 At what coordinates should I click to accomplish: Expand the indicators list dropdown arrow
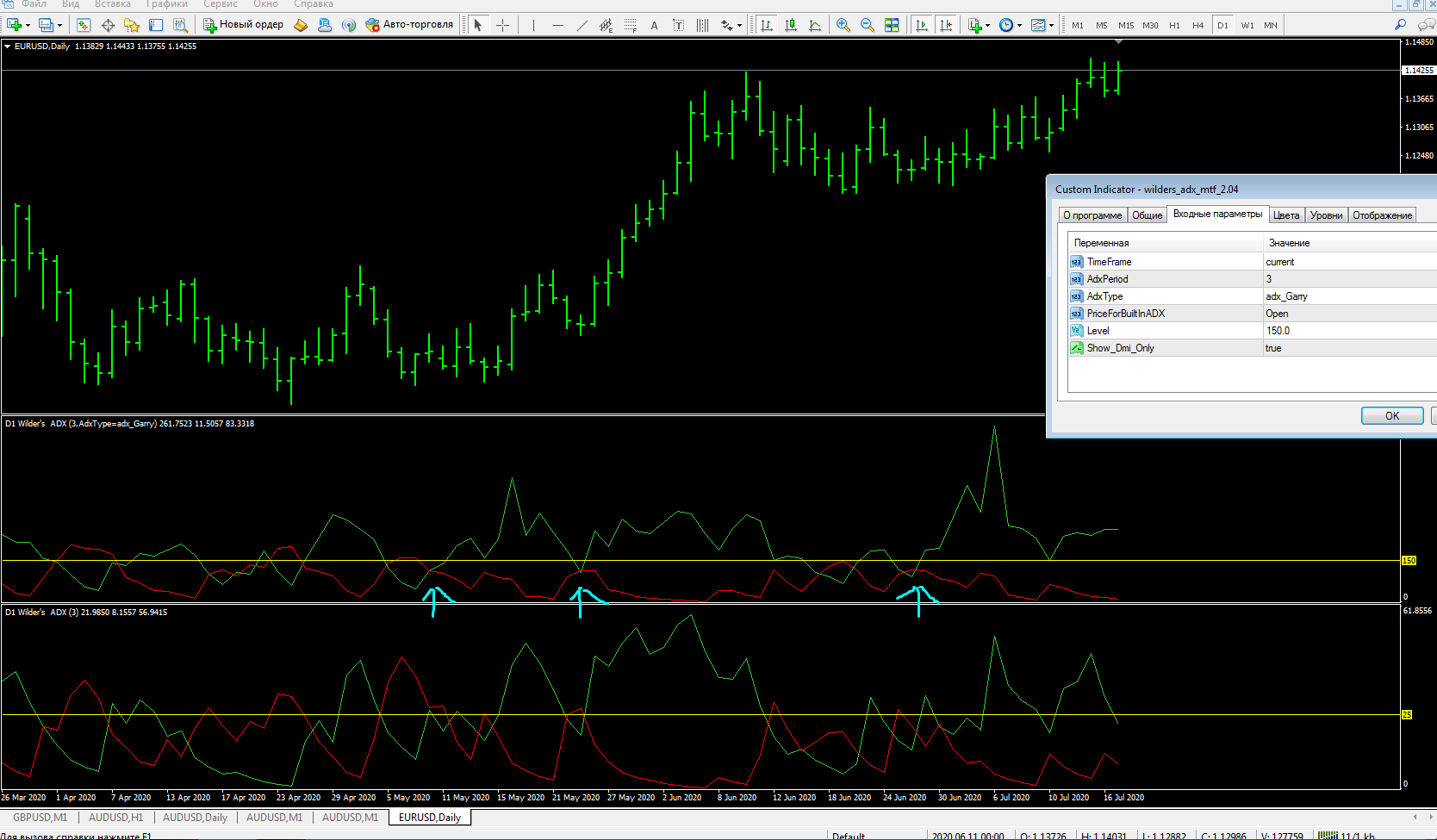[x=987, y=26]
